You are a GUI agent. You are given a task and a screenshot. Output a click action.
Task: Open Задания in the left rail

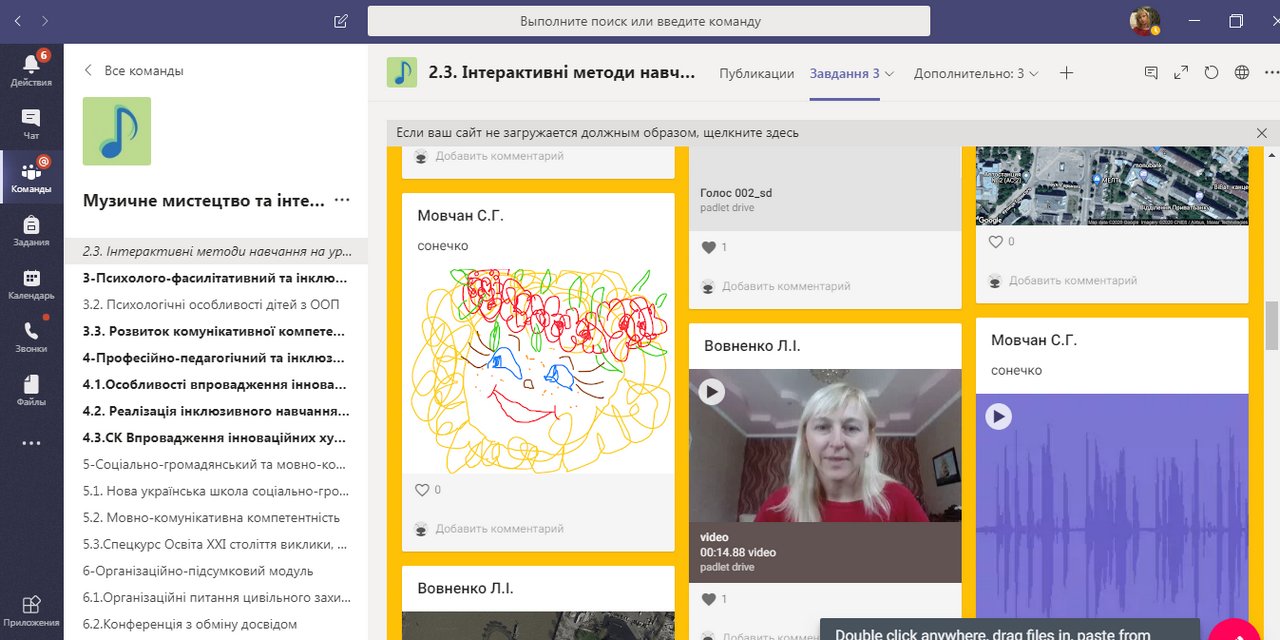pyautogui.click(x=31, y=230)
